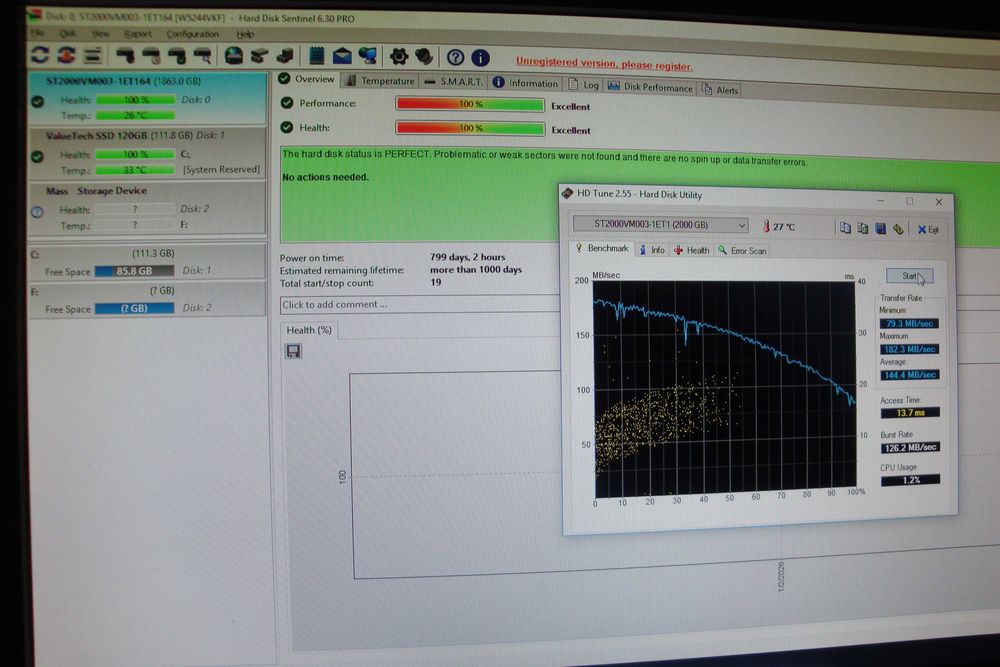This screenshot has height=667, width=1000.
Task: Click HD Tune's second copy icon
Action: (862, 228)
